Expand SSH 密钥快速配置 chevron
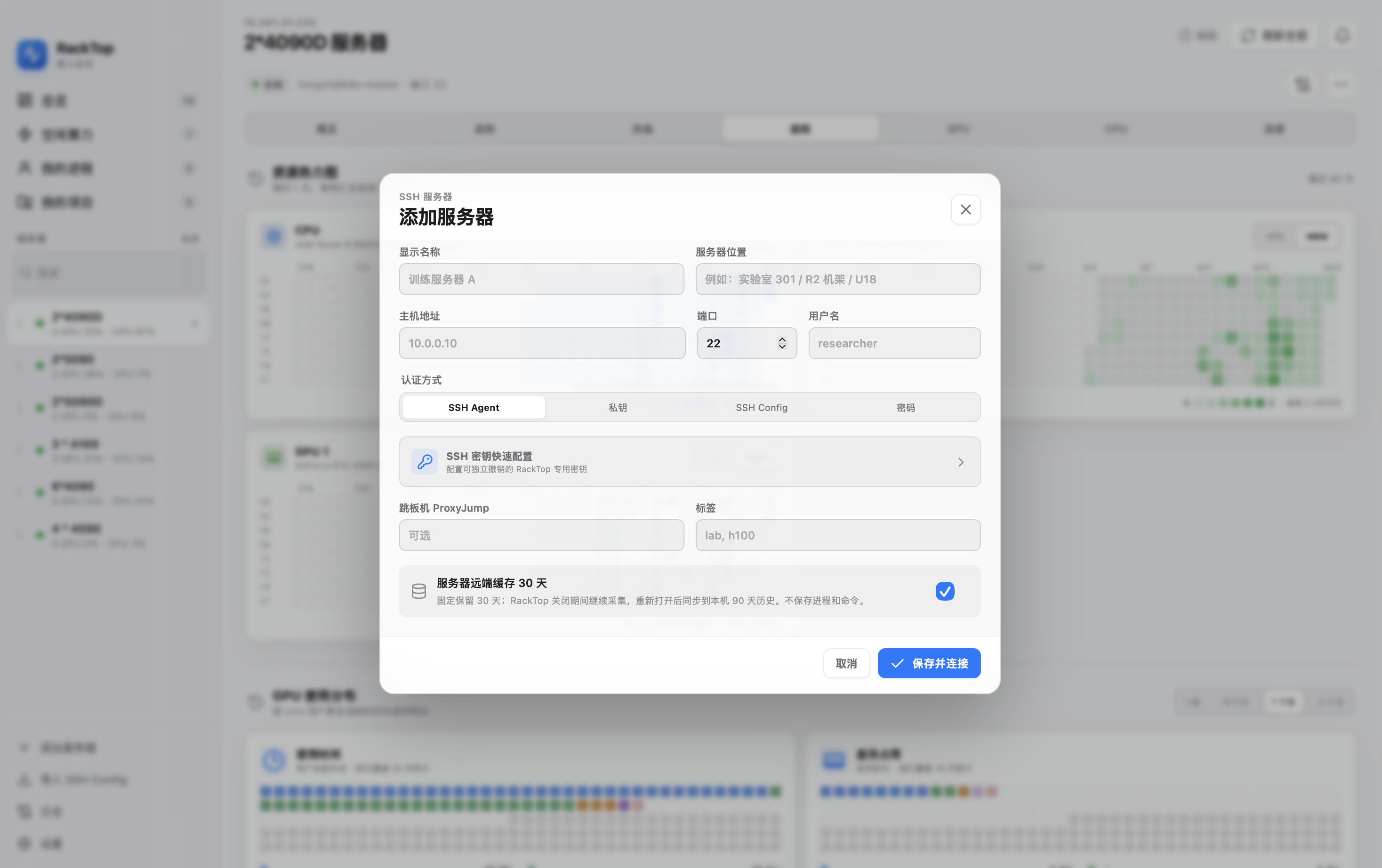Screen dimensions: 1382x868 pyautogui.click(x=960, y=462)
